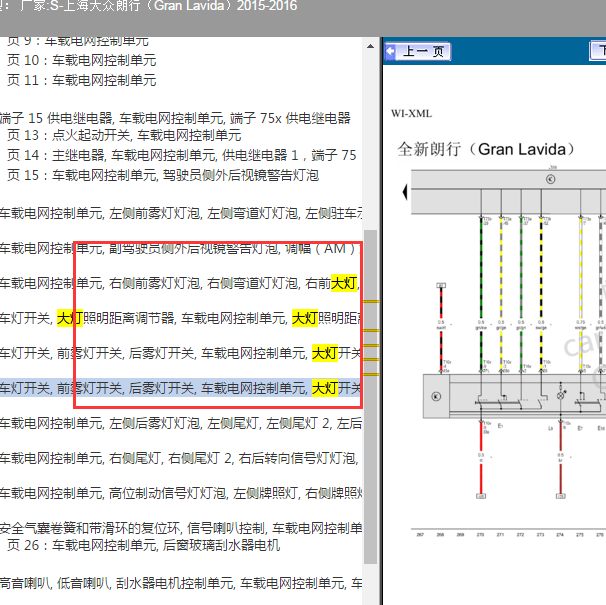Image resolution: width=606 pixels, height=605 pixels.
Task: Open 页 11：车载电网控制单元 entry
Action: click(82, 80)
